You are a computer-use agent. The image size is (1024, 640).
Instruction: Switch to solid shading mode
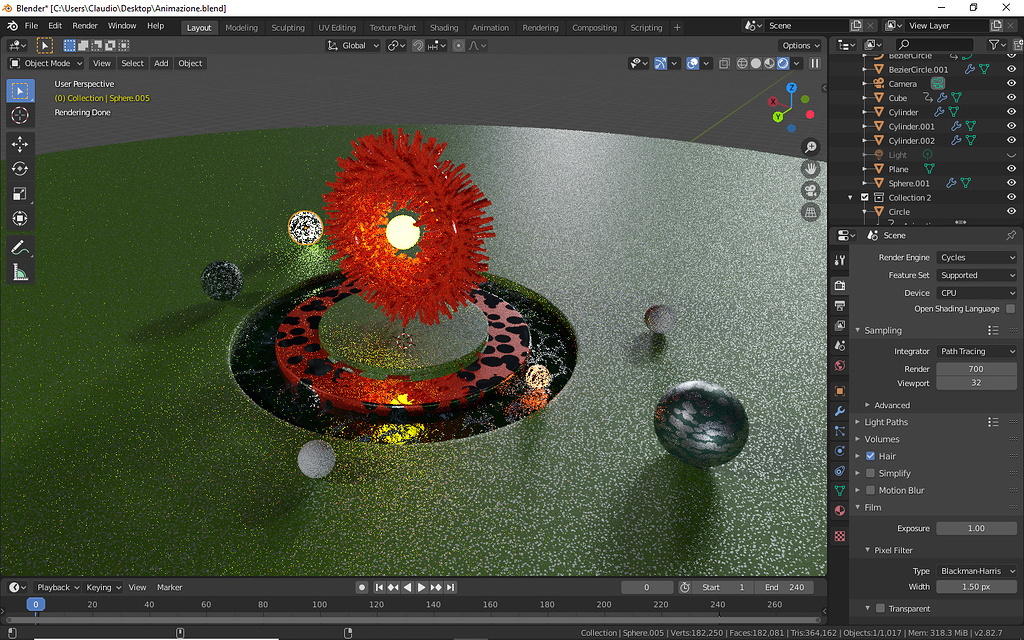point(756,63)
